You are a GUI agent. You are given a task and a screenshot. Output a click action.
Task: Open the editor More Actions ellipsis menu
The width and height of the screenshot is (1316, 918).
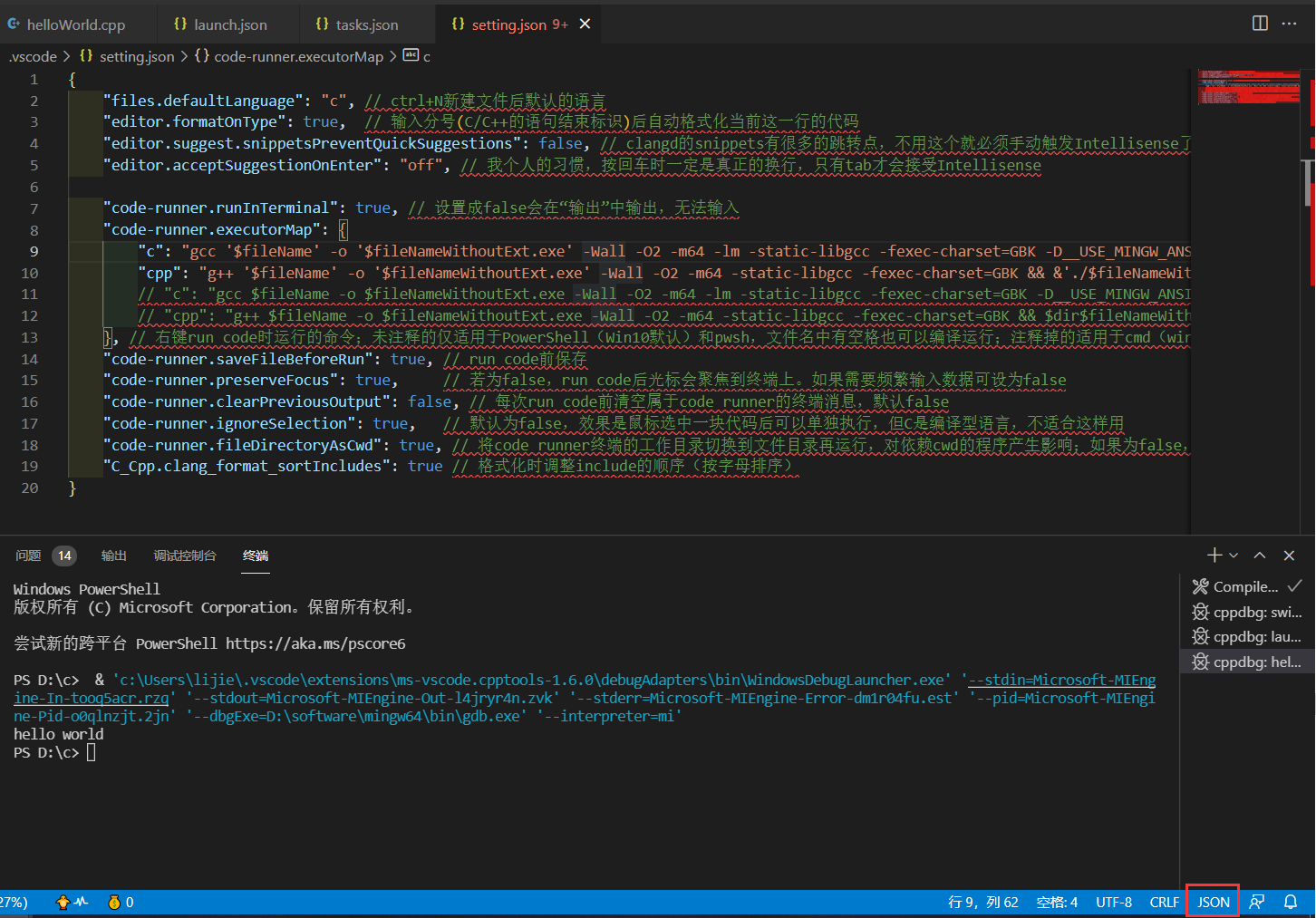pos(1289,24)
